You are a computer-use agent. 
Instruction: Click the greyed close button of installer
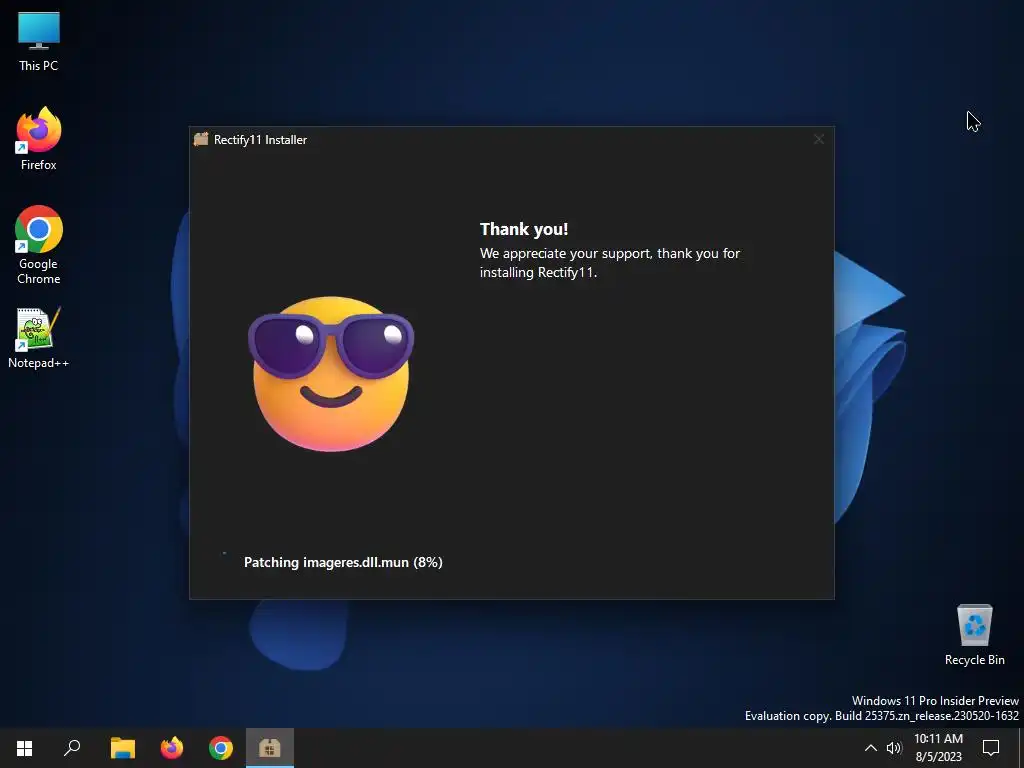point(818,139)
